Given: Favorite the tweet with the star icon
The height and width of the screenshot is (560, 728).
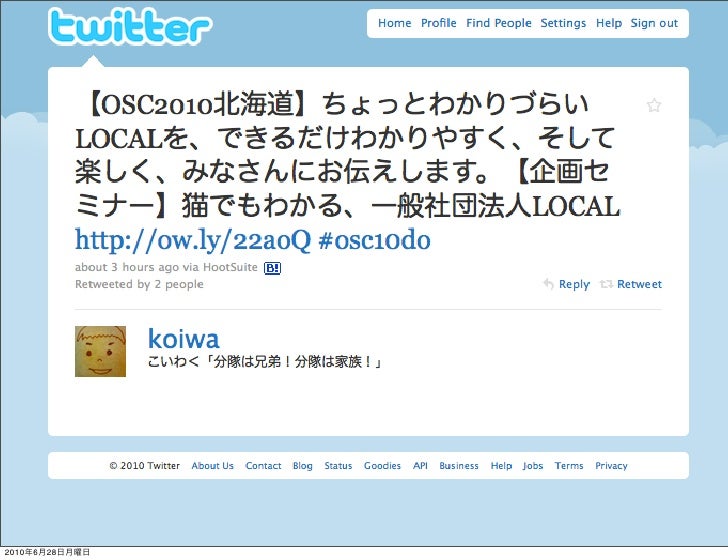Looking at the screenshot, I should tap(654, 105).
